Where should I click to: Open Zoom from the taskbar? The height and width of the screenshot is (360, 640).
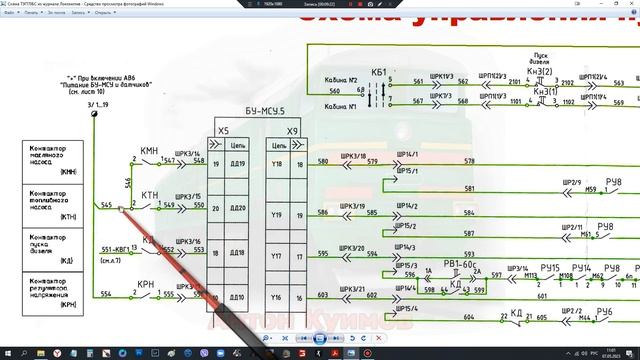[x=221, y=353]
